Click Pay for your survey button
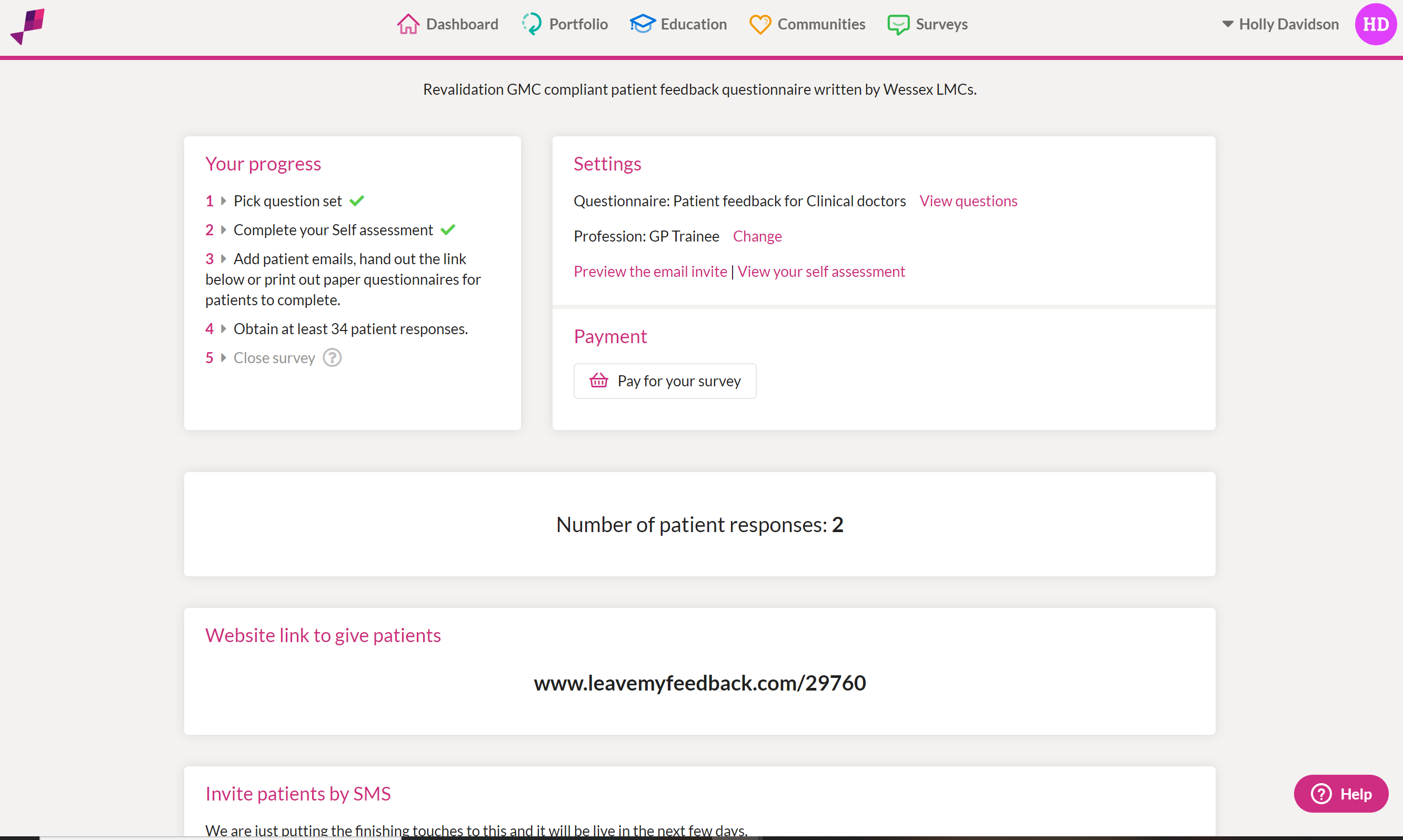 tap(665, 381)
